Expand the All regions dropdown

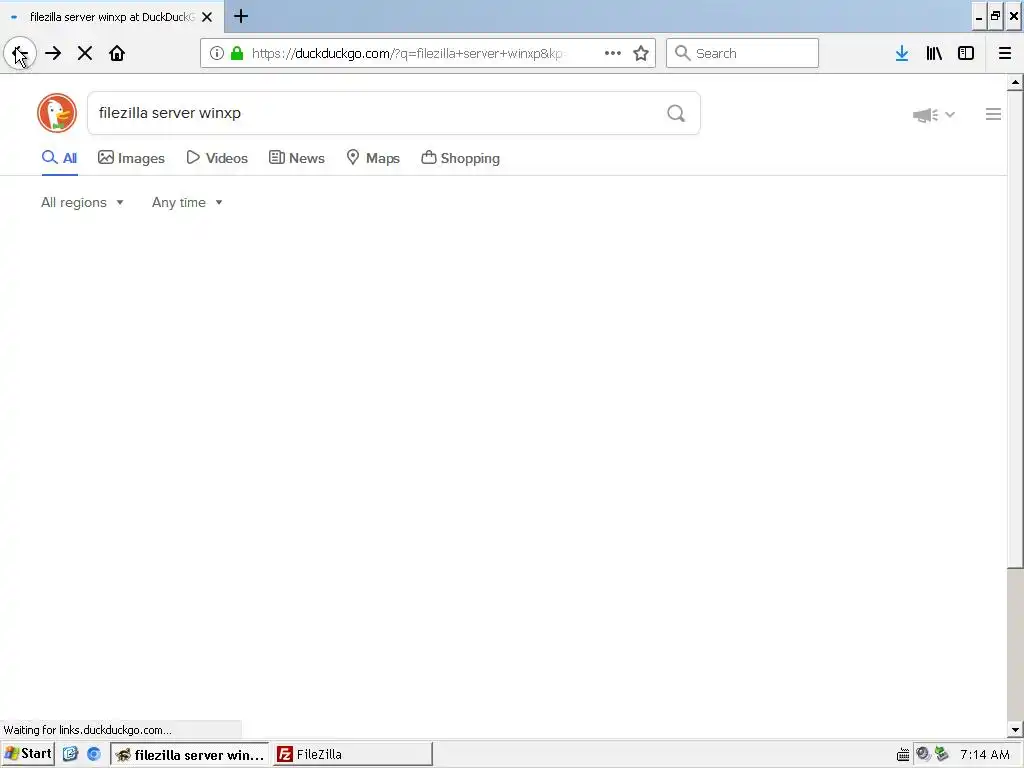(82, 202)
